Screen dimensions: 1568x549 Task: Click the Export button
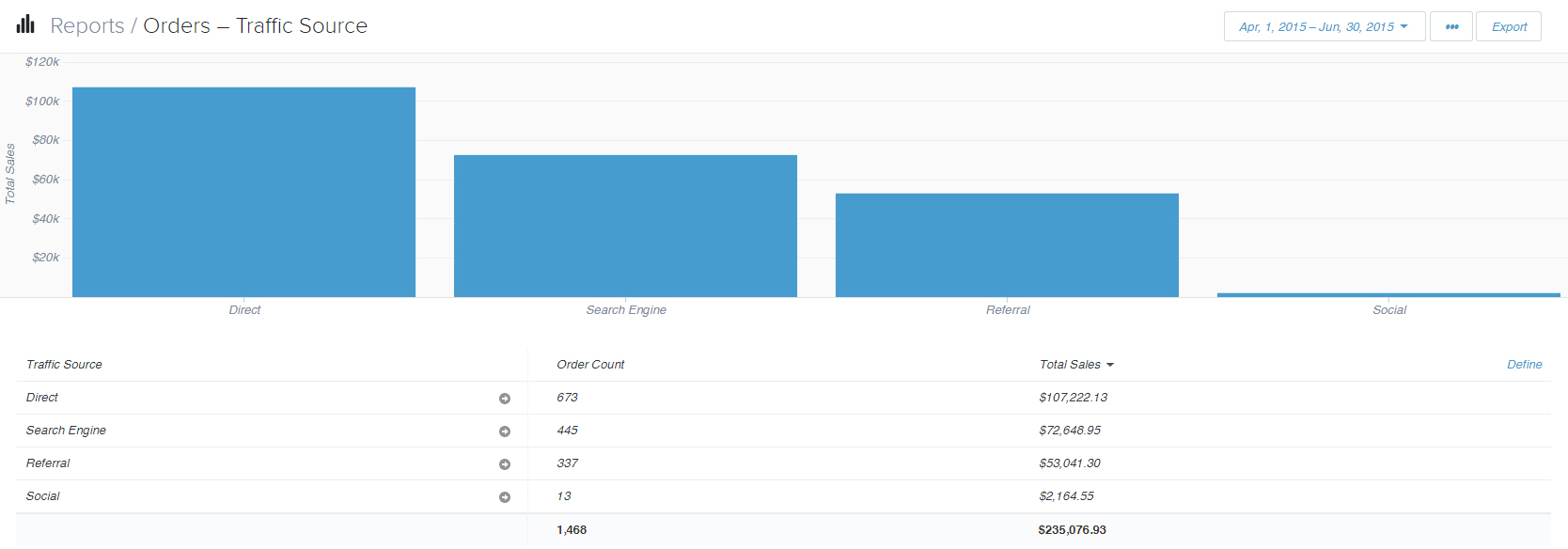[1509, 26]
